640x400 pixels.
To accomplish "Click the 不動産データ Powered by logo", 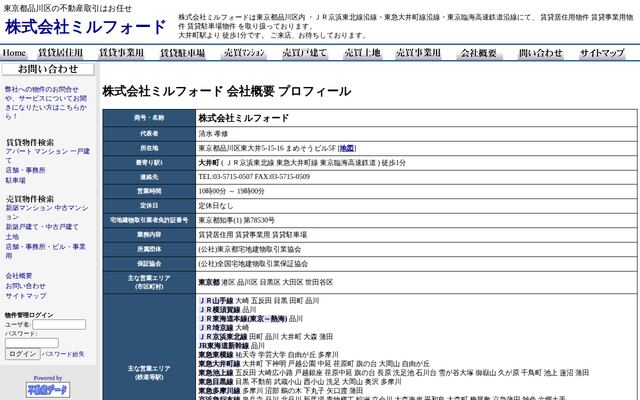I will pos(48,389).
